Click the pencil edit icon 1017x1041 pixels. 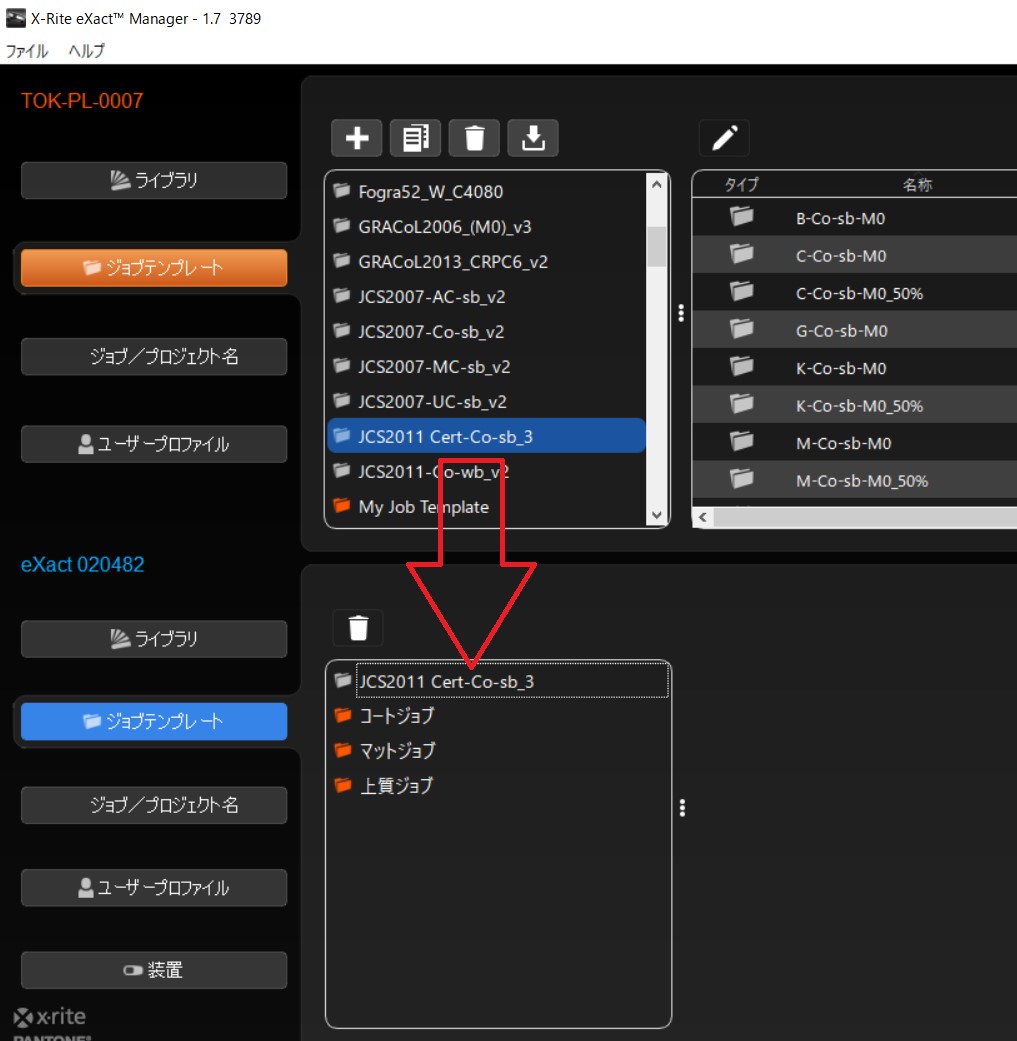tap(724, 138)
